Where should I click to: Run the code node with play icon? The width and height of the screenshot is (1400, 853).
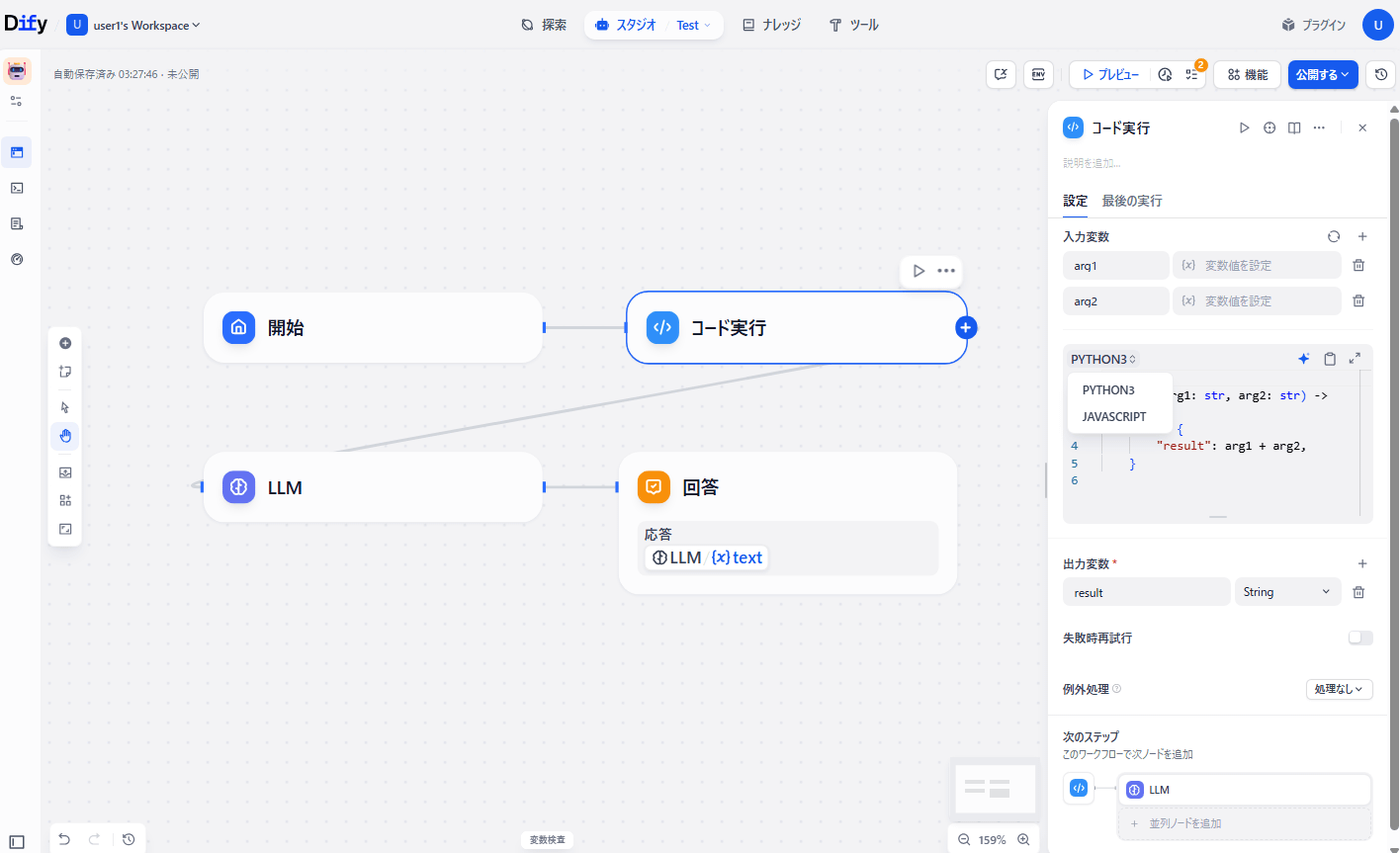pos(1244,128)
